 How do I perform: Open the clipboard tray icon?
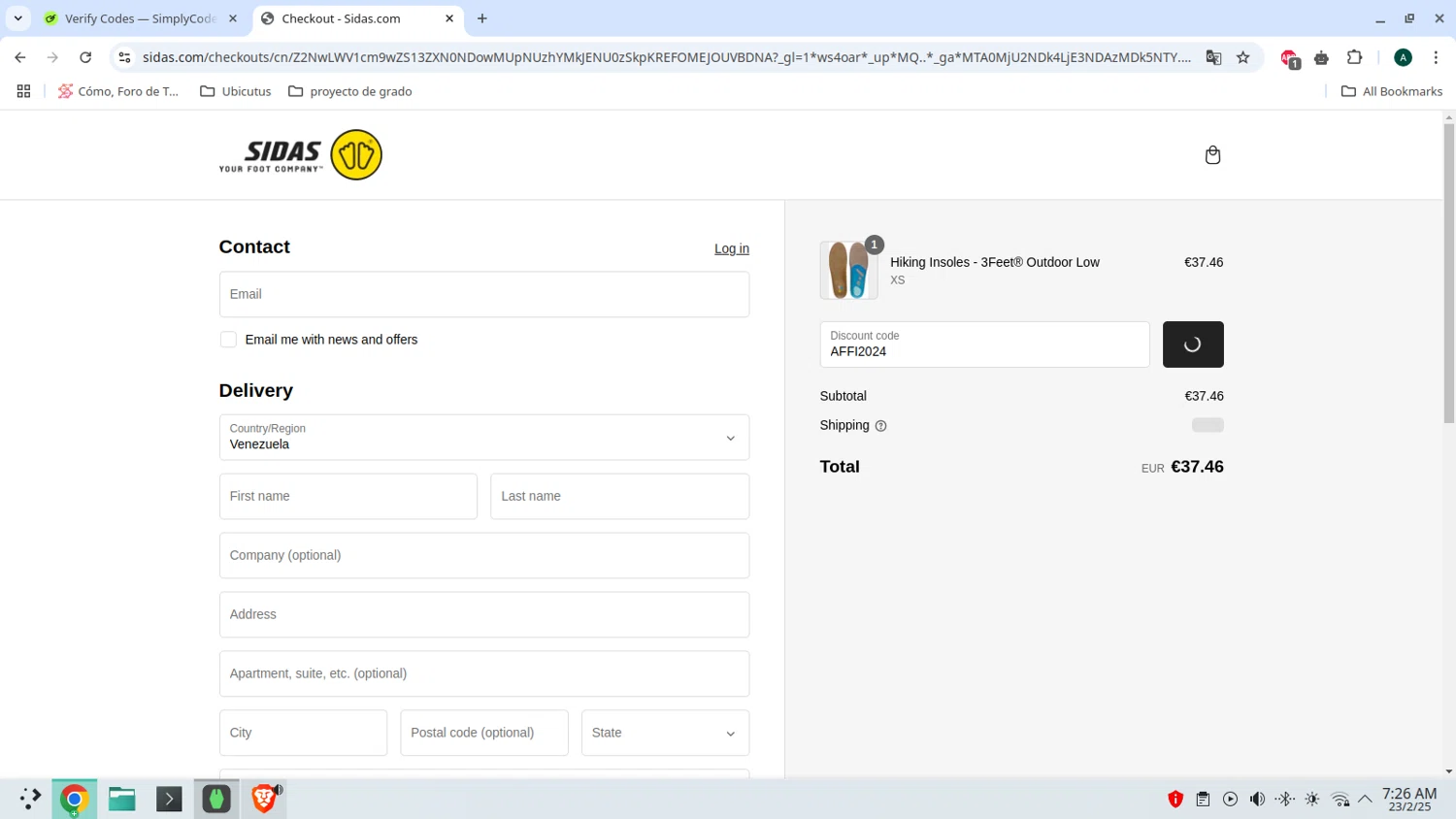pos(1203,800)
